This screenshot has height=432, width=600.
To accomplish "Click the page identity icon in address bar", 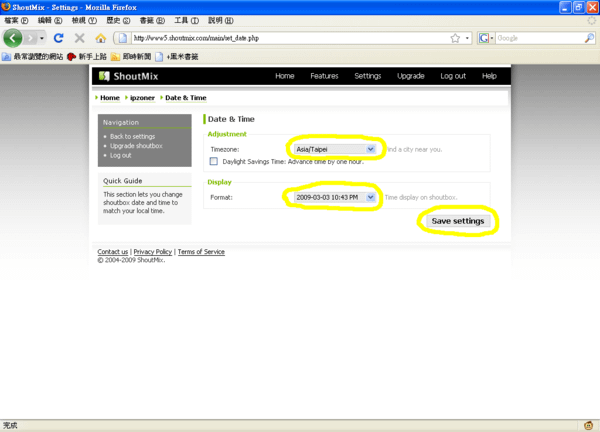I will tap(122, 38).
